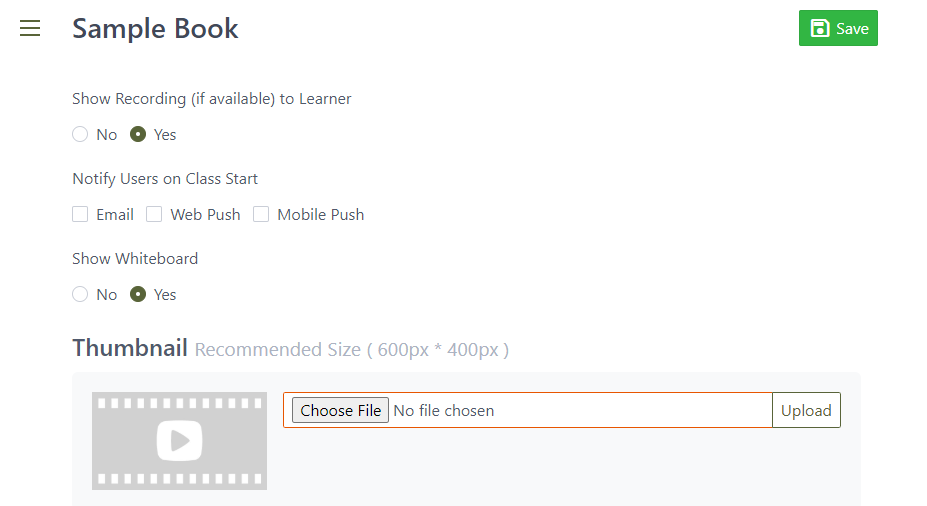Click the Thumbnail section heading
The image size is (927, 506).
pos(130,348)
